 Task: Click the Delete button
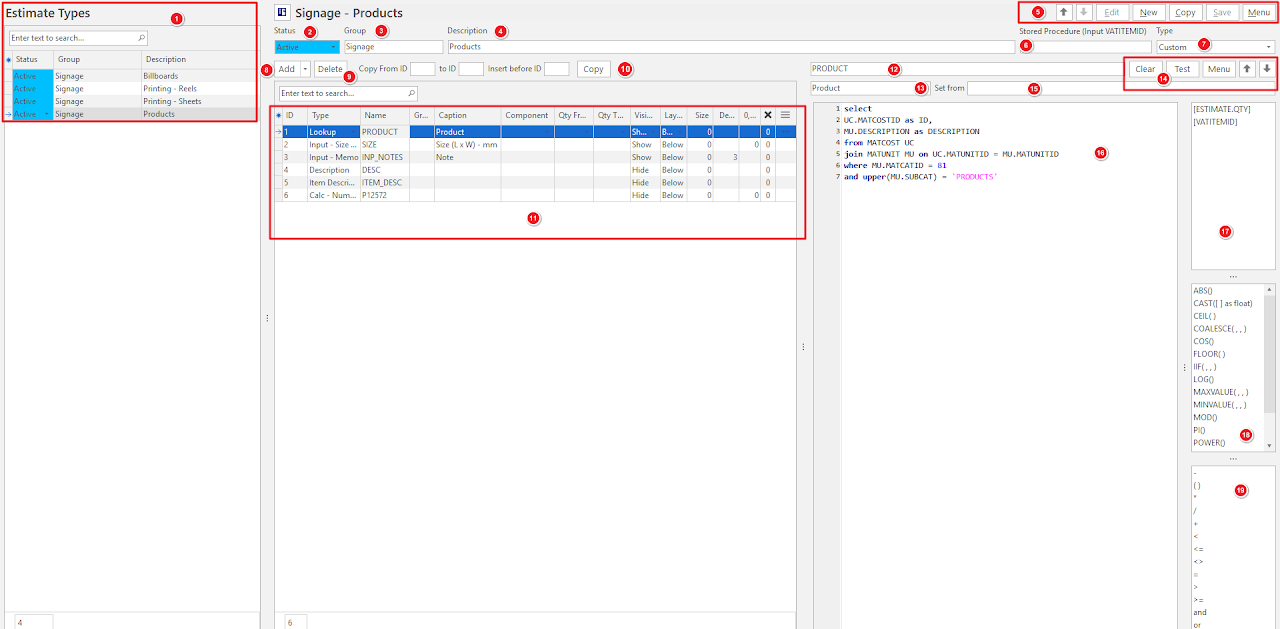329,69
